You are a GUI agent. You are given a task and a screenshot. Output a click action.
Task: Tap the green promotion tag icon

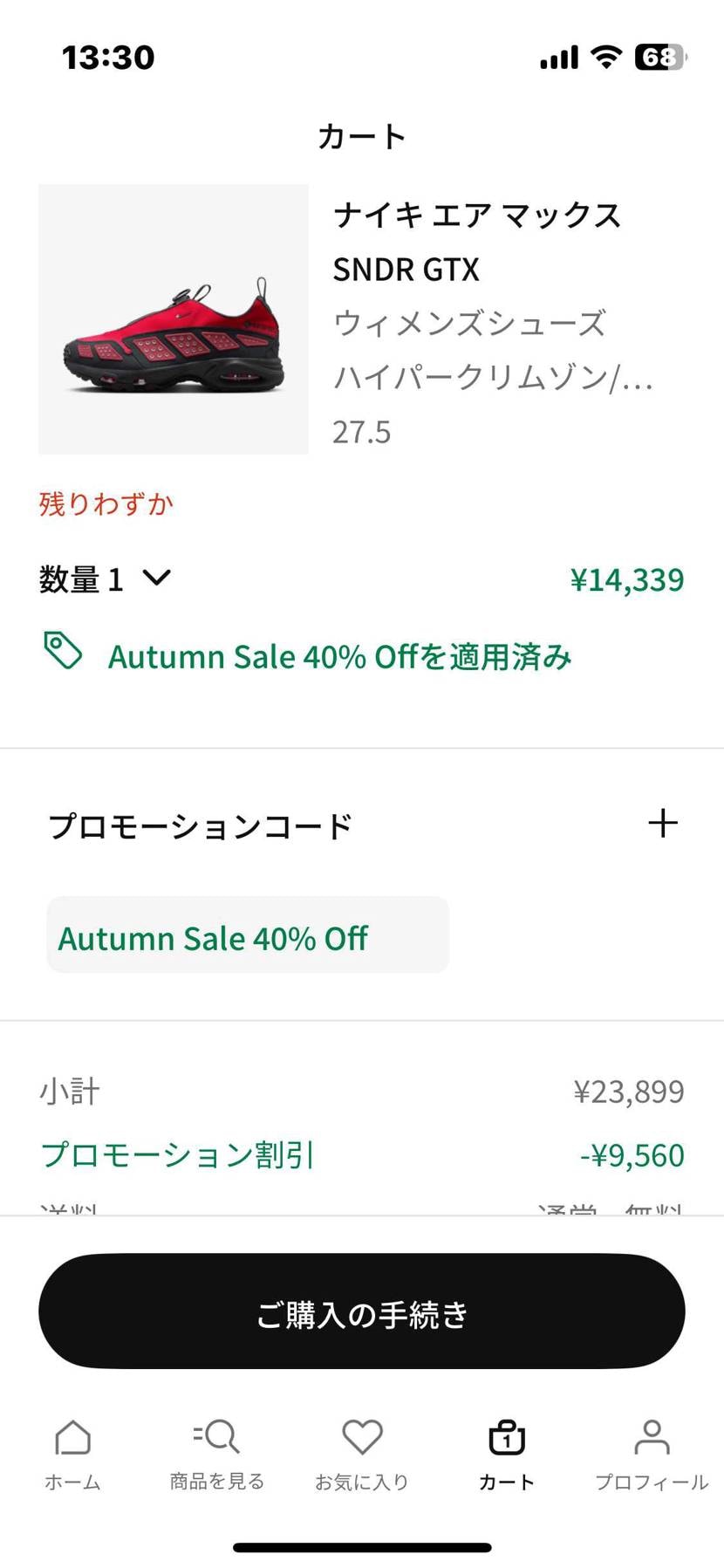tap(63, 651)
